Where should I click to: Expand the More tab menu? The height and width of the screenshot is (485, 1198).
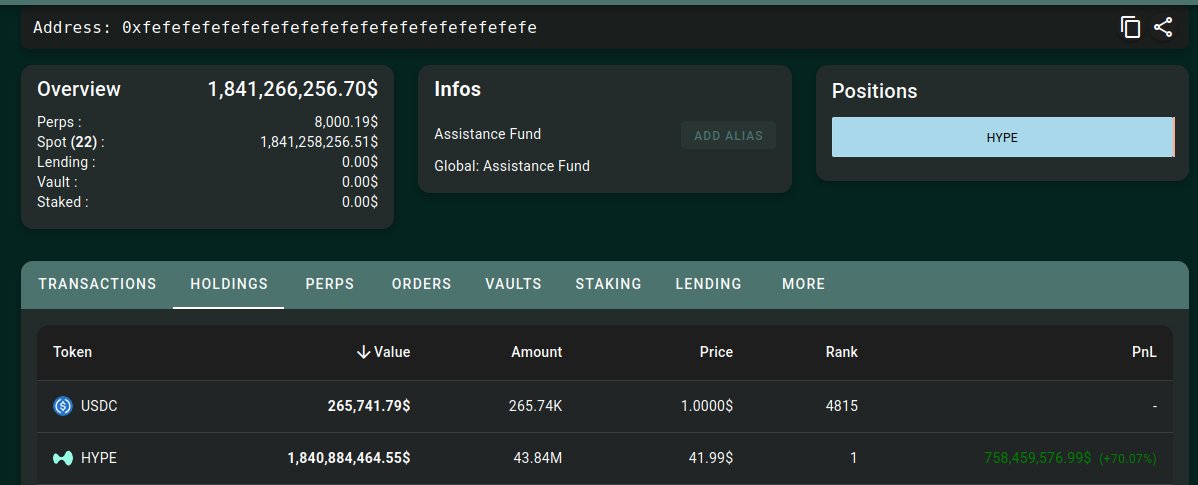804,284
